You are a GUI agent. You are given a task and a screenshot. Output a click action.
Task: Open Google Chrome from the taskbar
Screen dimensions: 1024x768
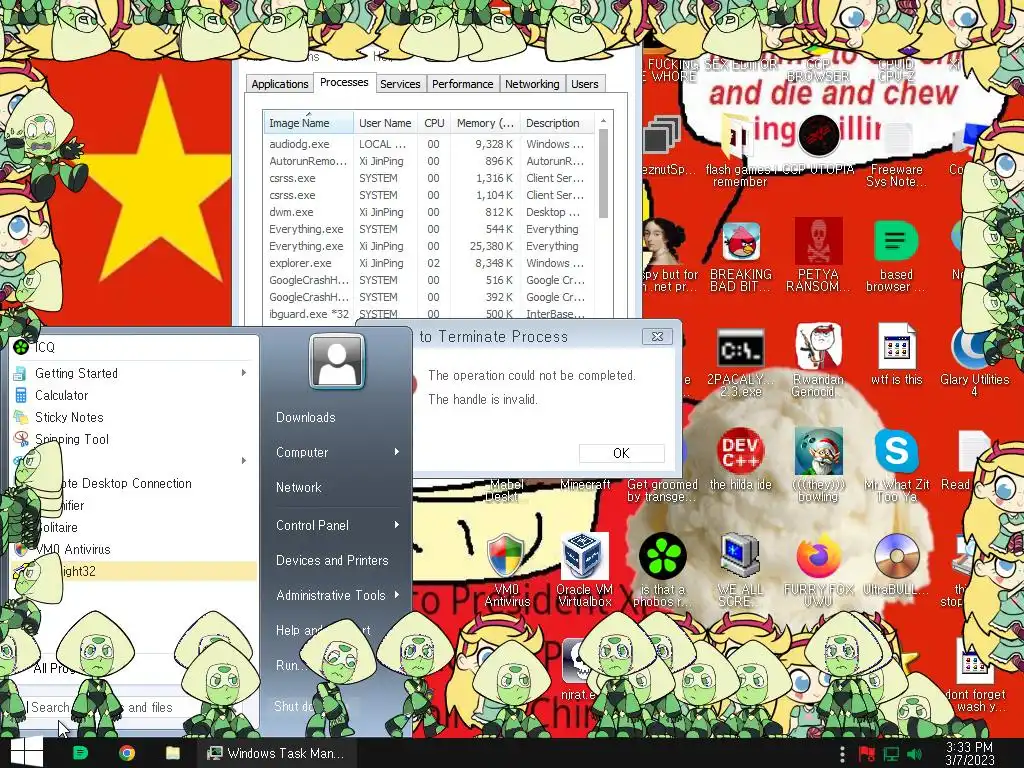[x=127, y=753]
